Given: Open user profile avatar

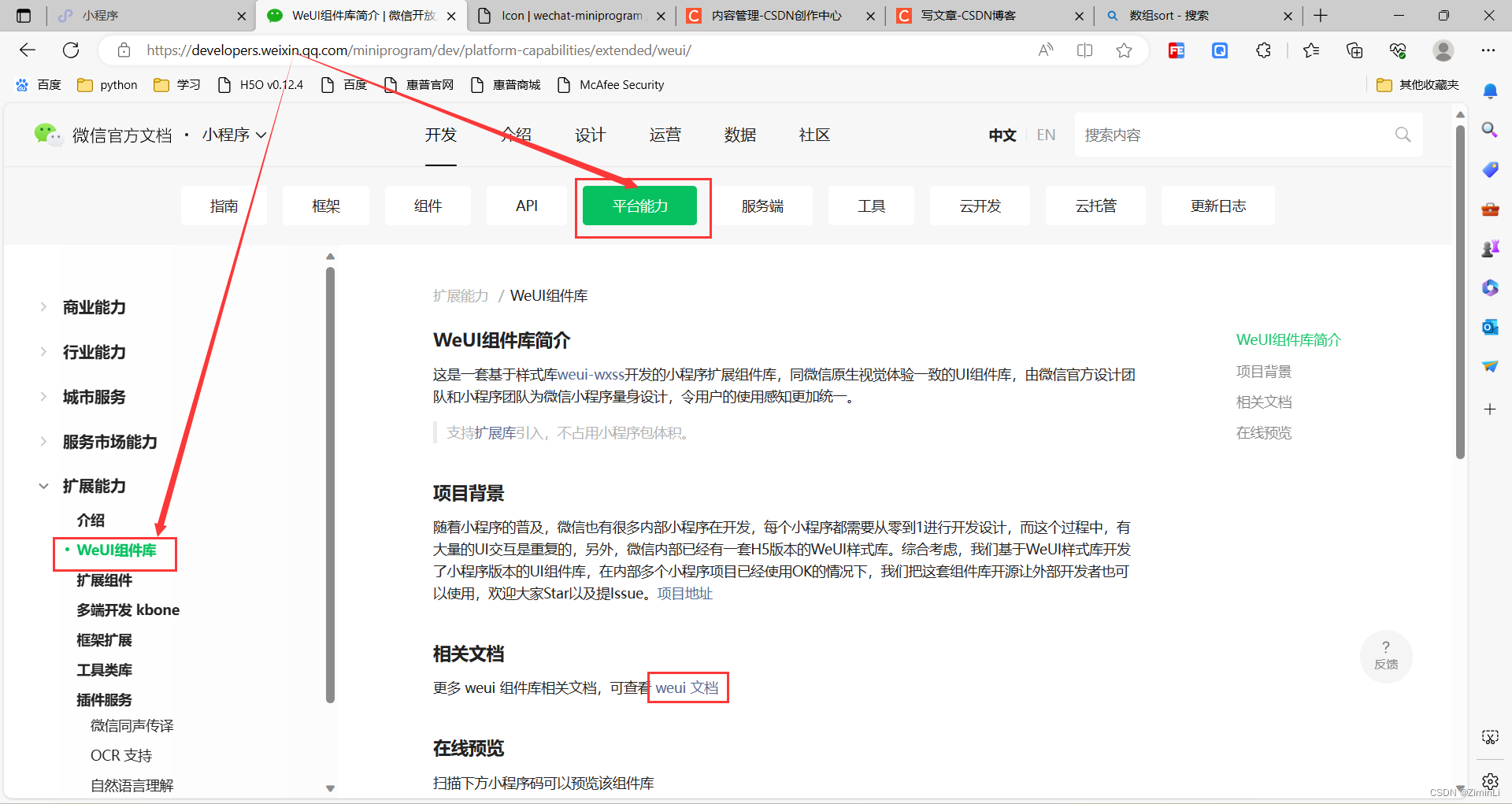Looking at the screenshot, I should coord(1443,50).
